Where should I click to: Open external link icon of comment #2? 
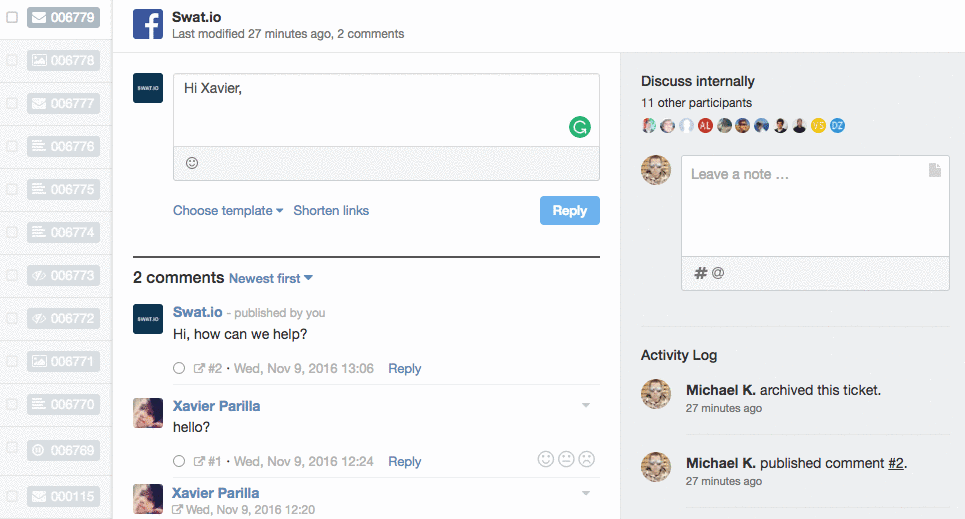point(199,368)
